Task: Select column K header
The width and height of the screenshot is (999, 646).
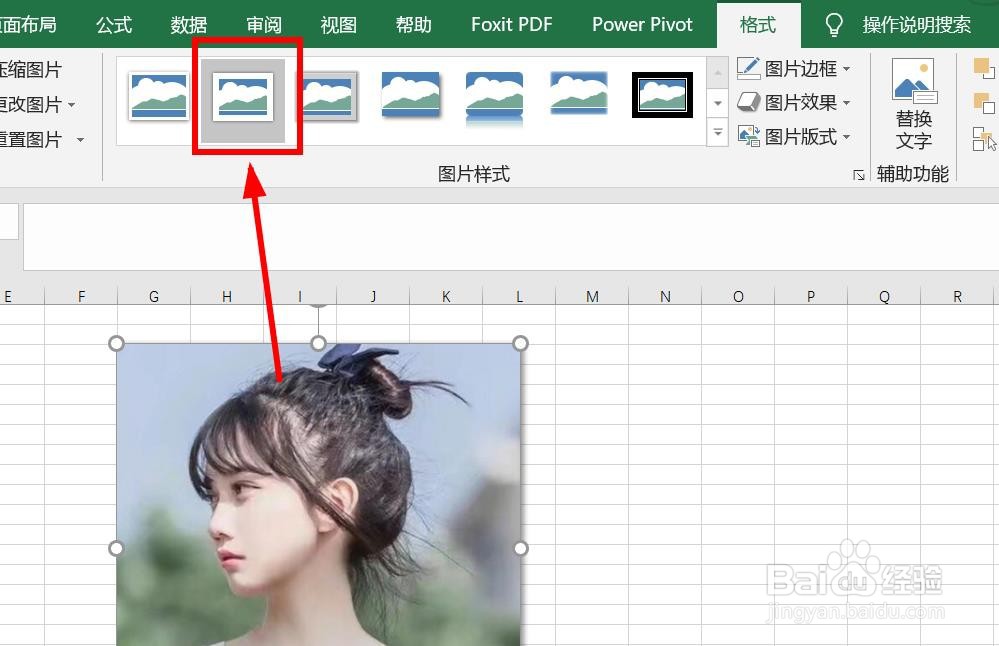Action: pyautogui.click(x=446, y=296)
